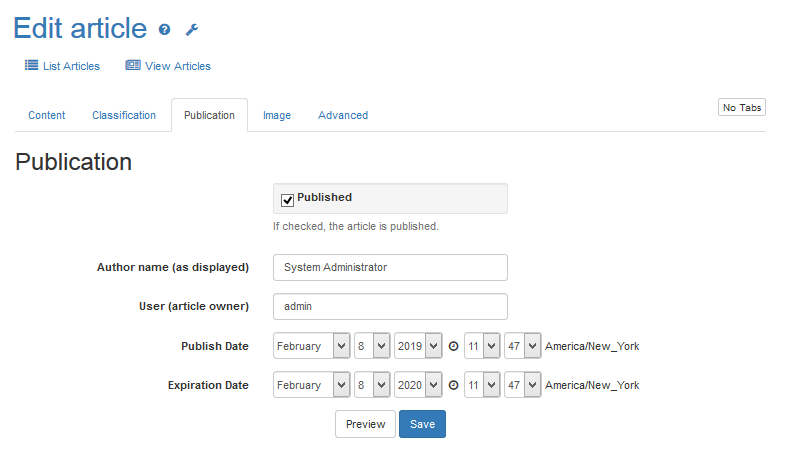Image resolution: width=785 pixels, height=463 pixels.
Task: Click the clock icon beside Expiration Date
Action: [453, 385]
